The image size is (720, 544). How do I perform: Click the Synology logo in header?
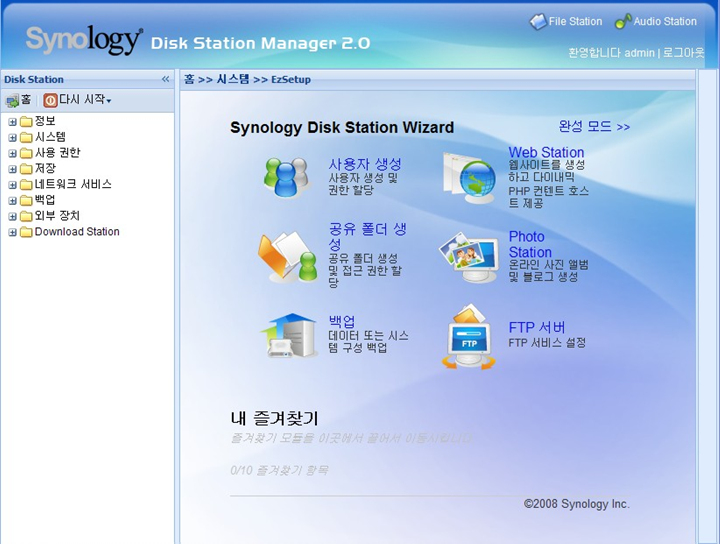(x=84, y=39)
